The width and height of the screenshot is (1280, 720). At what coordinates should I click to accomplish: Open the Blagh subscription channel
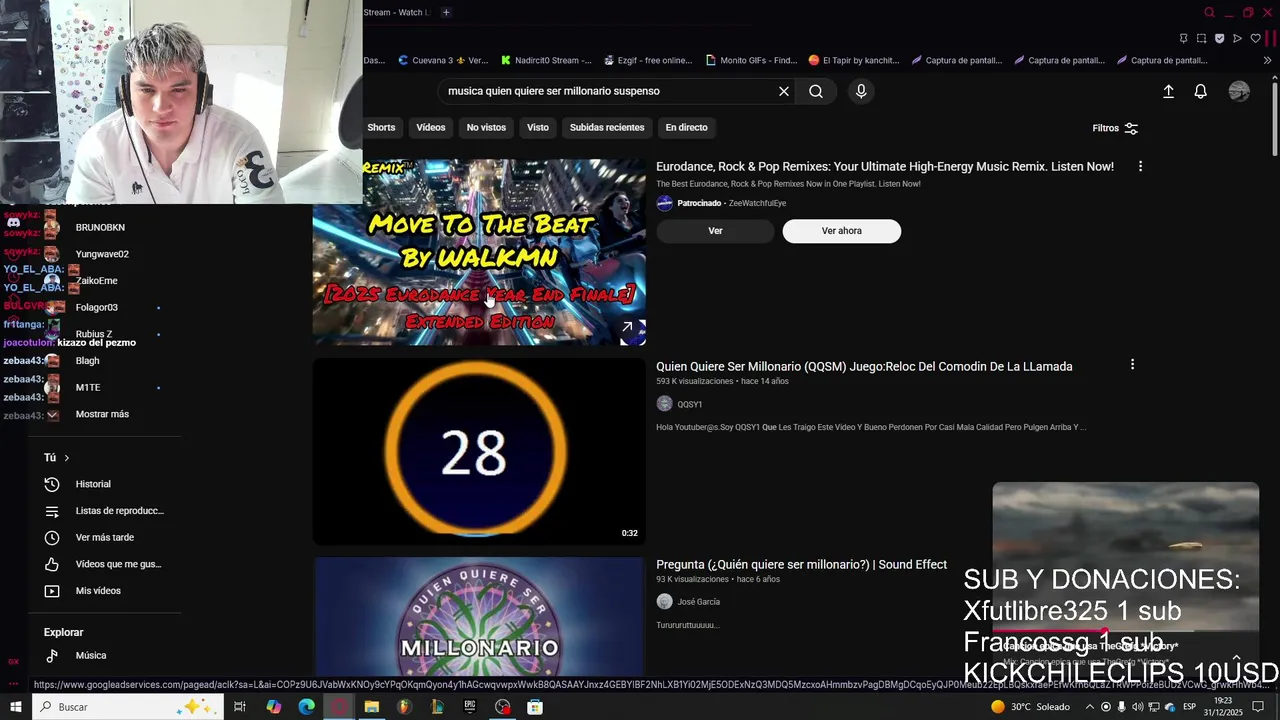click(88, 361)
